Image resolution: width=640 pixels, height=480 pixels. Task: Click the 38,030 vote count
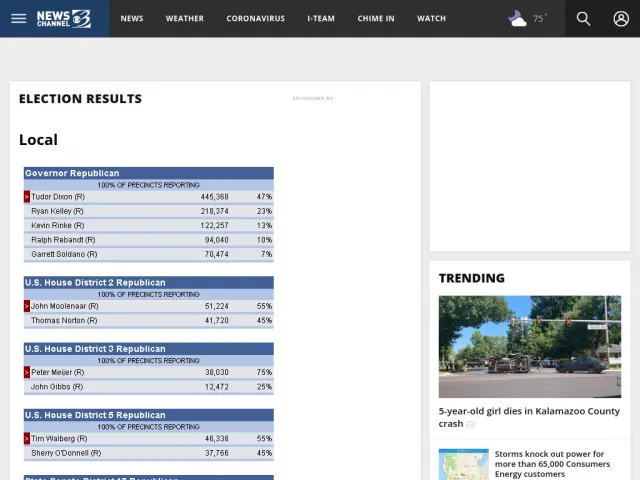click(x=216, y=372)
